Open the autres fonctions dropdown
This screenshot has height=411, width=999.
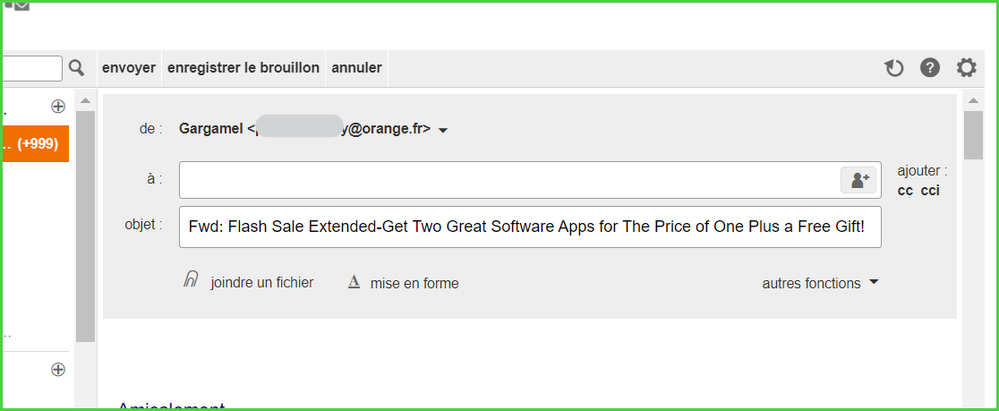(x=820, y=283)
